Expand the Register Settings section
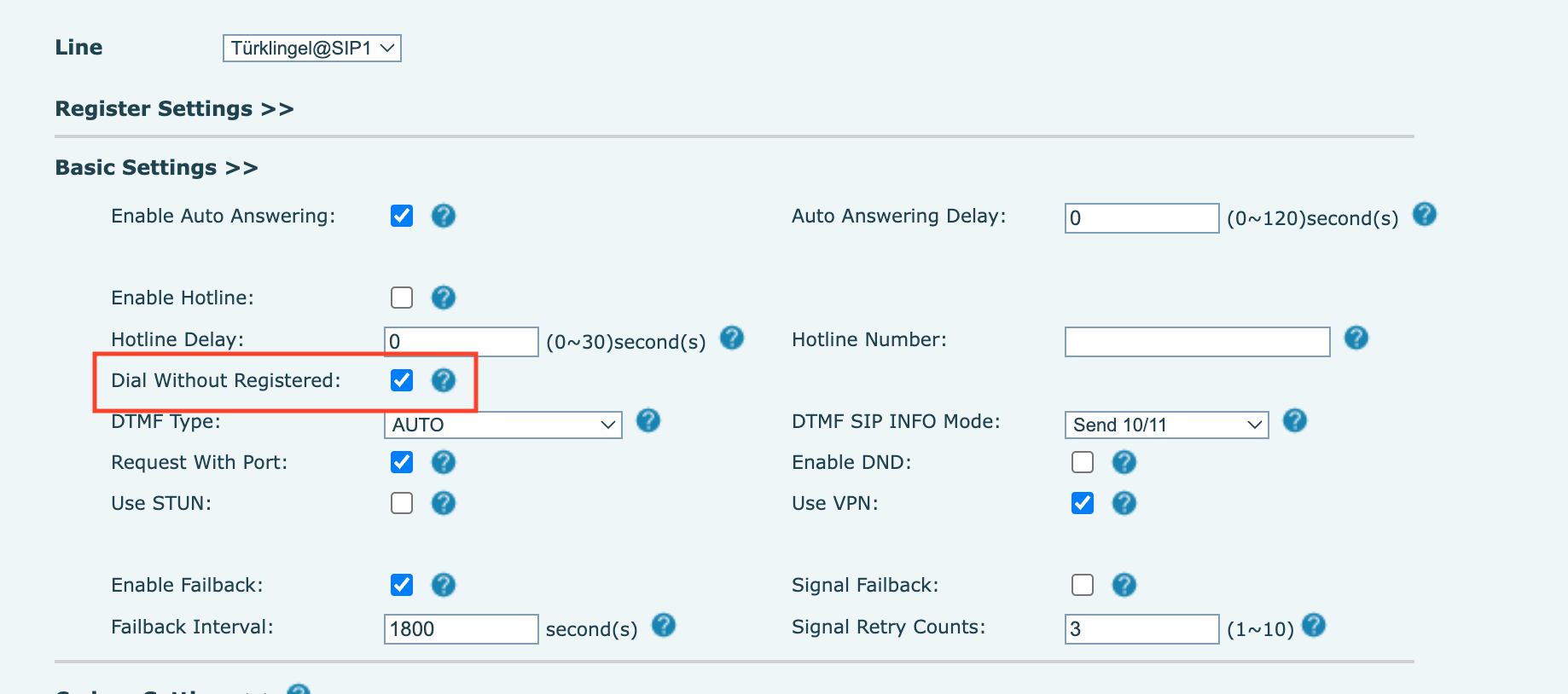The height and width of the screenshot is (694, 1568). 174,109
